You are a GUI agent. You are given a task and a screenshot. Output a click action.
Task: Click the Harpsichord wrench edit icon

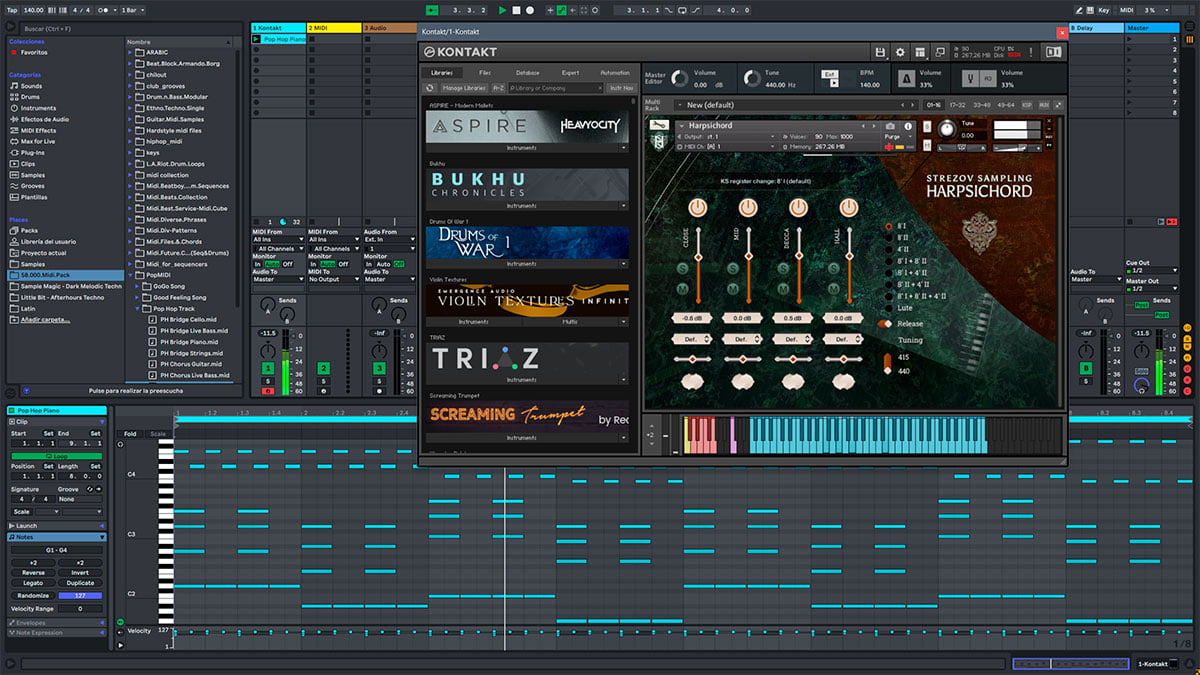click(659, 125)
